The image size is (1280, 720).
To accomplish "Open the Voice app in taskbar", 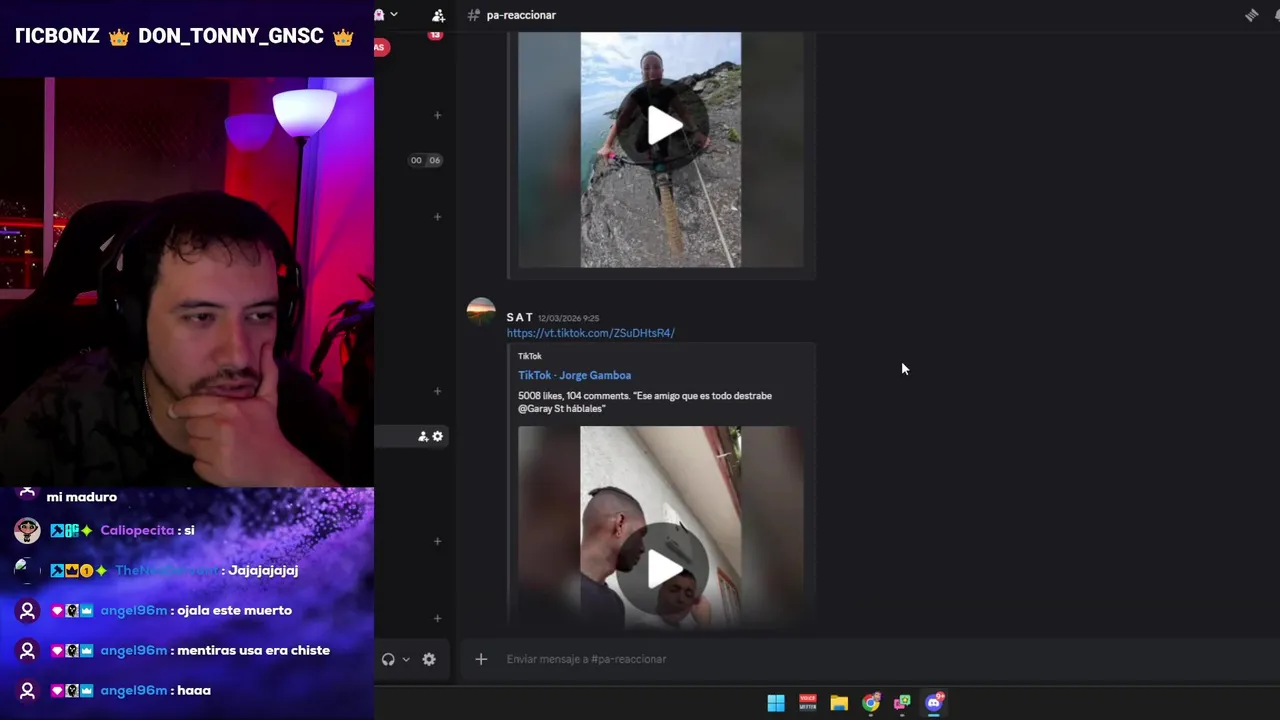I will [x=808, y=703].
